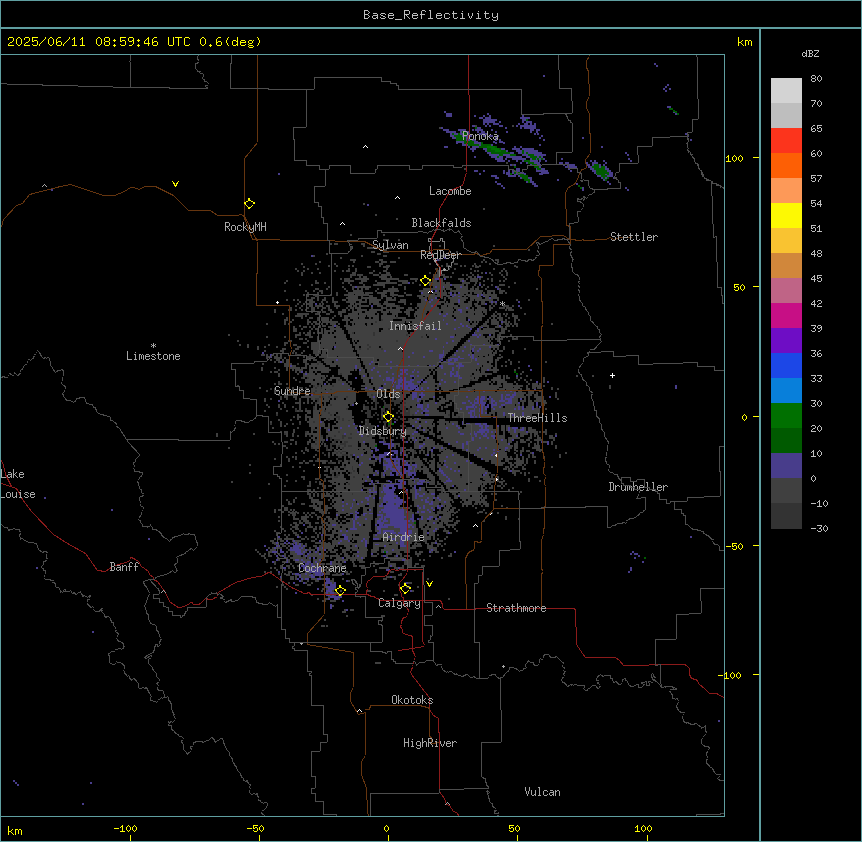The width and height of the screenshot is (862, 842).
Task: Select the Calgary city label
Action: coord(399,603)
